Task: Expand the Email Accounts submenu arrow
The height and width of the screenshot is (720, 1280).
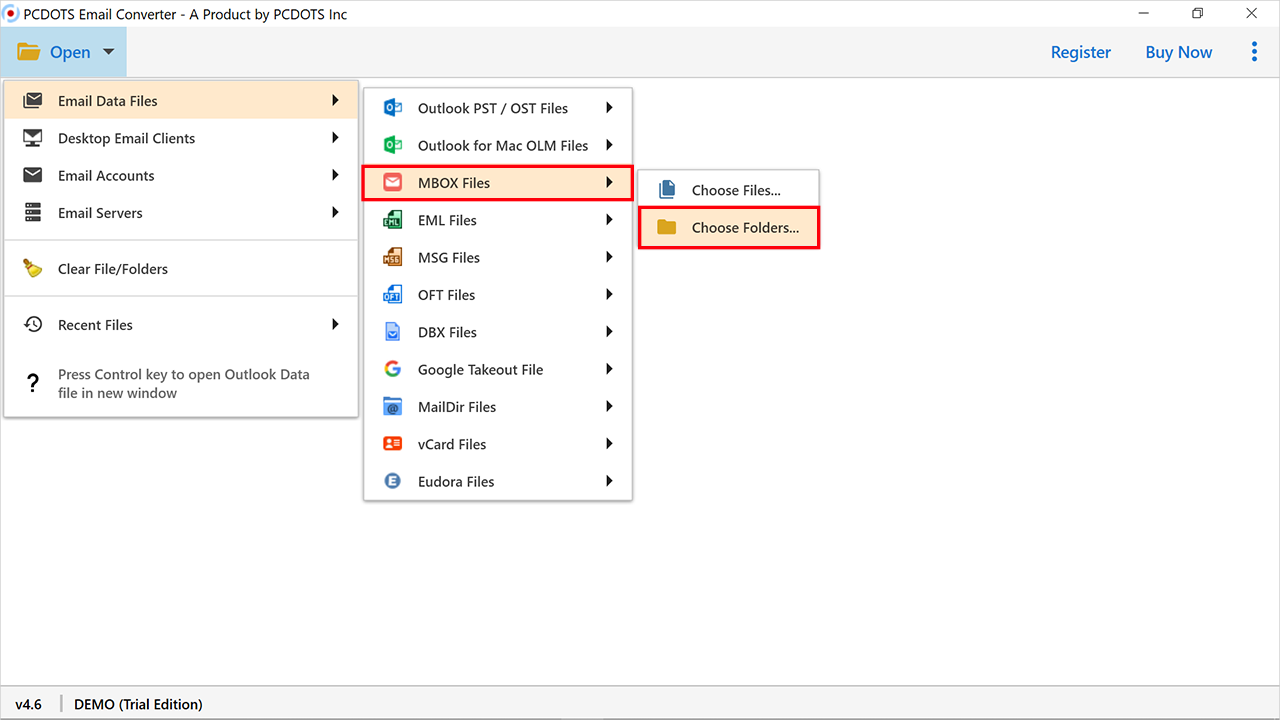Action: 335,175
